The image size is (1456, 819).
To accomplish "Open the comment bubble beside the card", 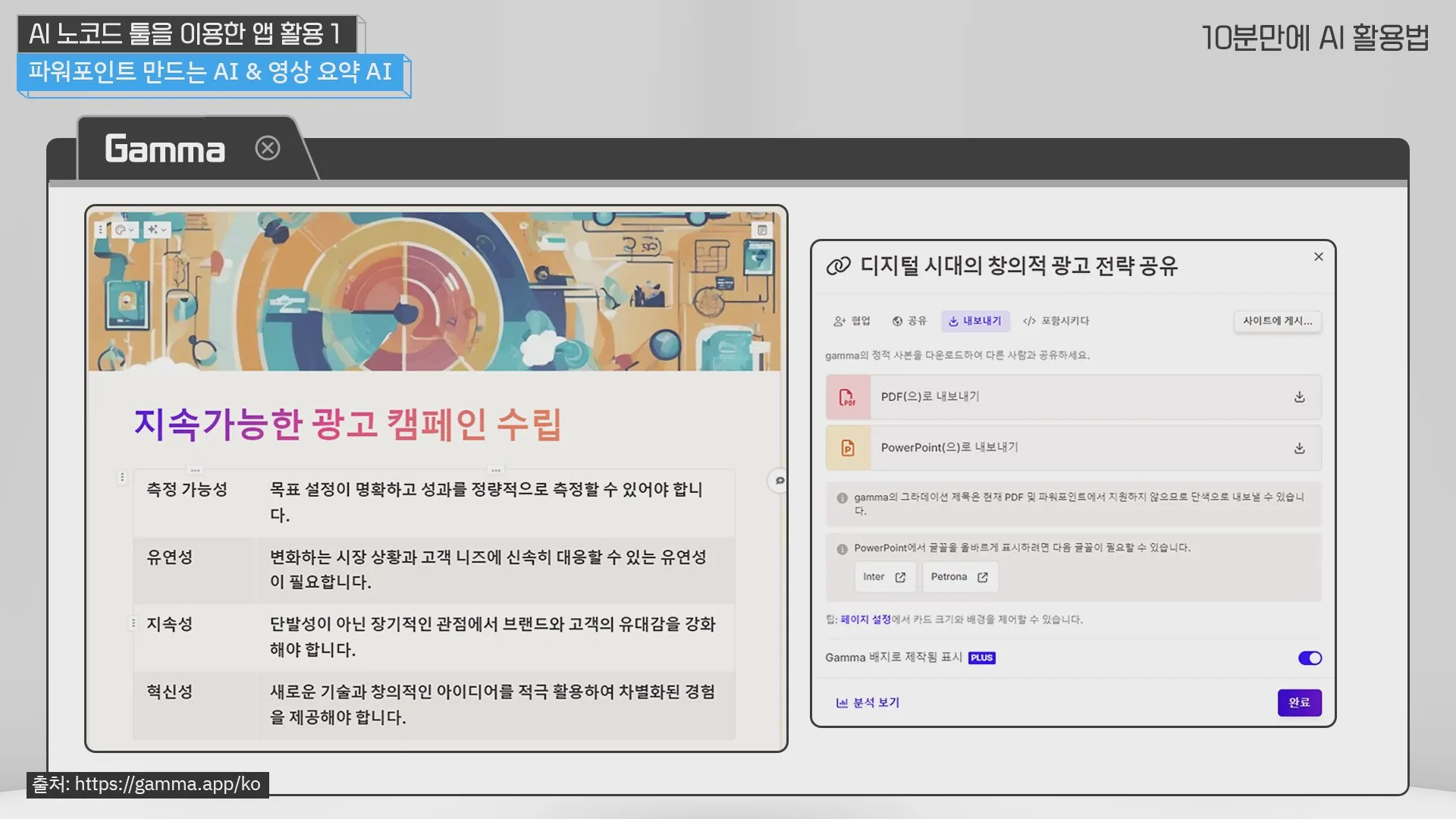I will (x=780, y=481).
